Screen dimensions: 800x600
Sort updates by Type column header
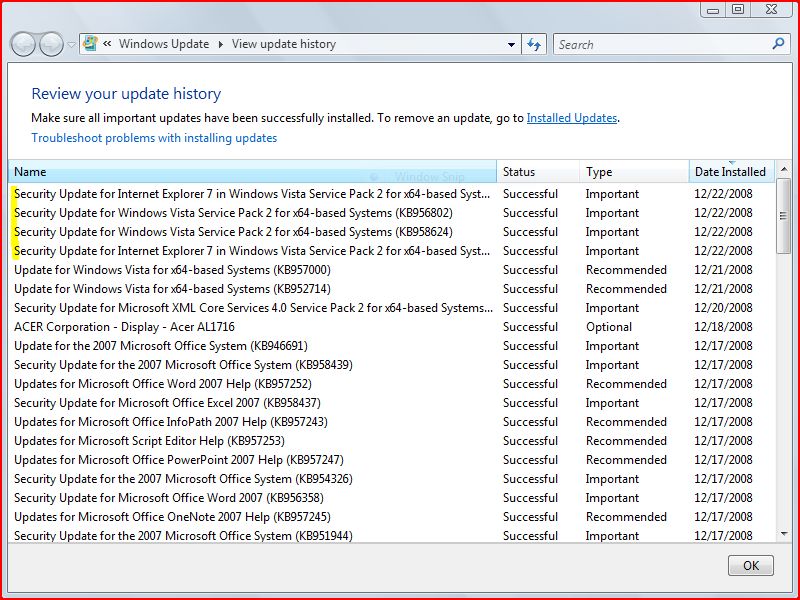tap(634, 171)
